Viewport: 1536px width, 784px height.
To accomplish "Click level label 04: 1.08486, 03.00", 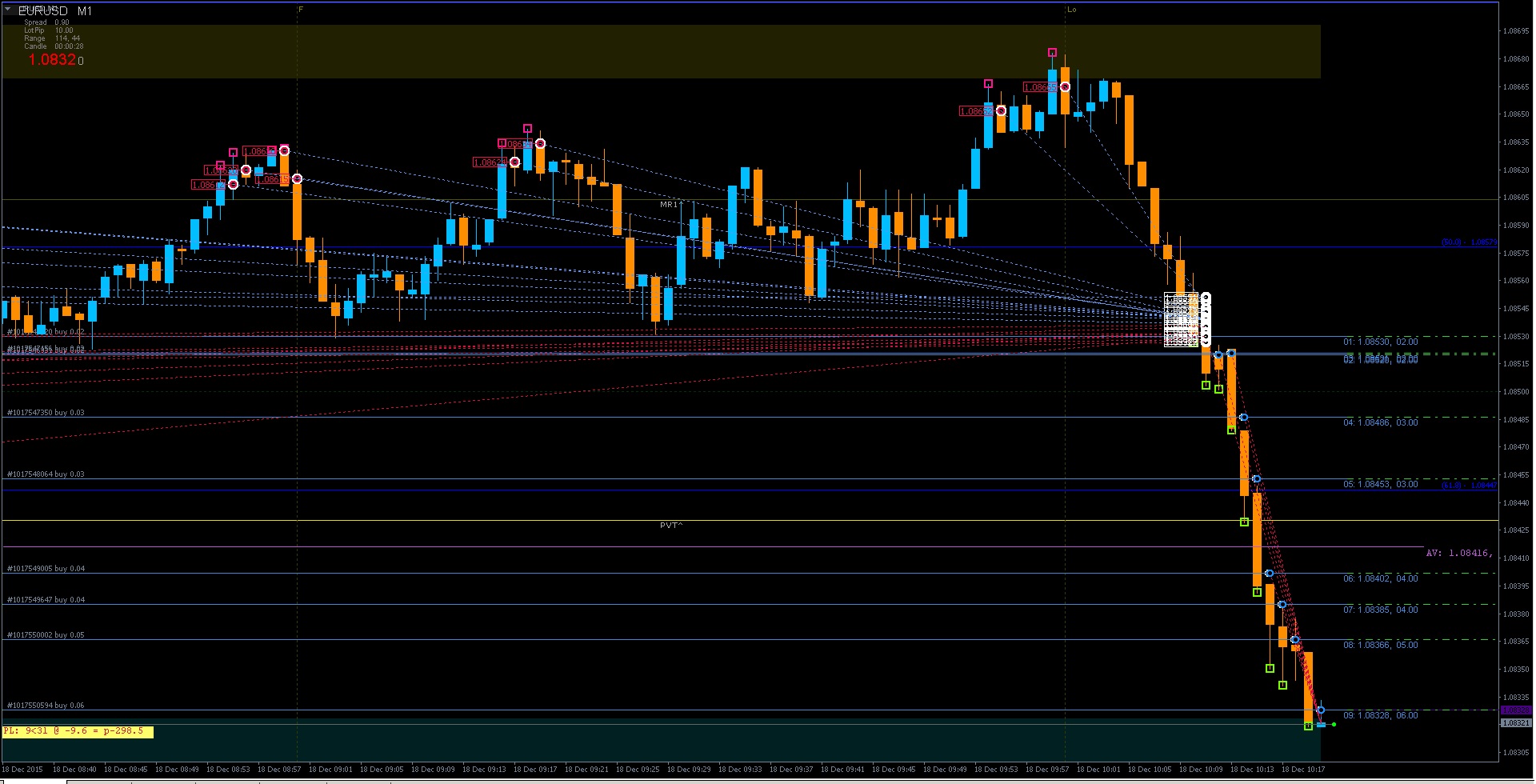I will click(1381, 422).
